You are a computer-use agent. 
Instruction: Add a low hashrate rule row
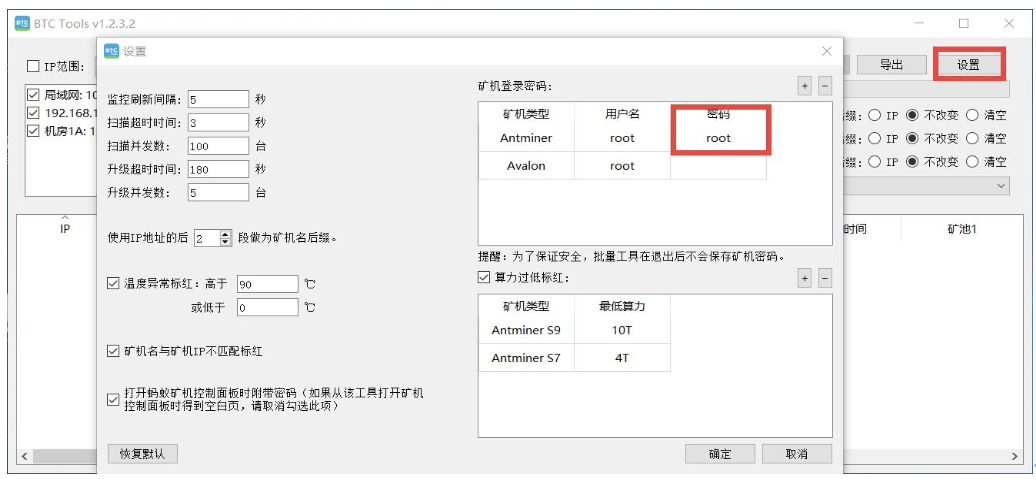click(805, 278)
